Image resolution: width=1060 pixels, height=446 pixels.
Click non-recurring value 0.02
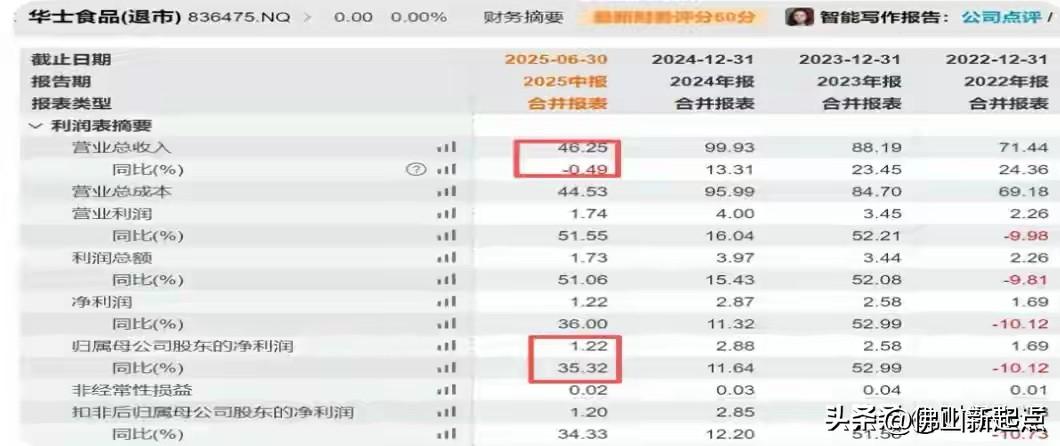click(x=589, y=390)
